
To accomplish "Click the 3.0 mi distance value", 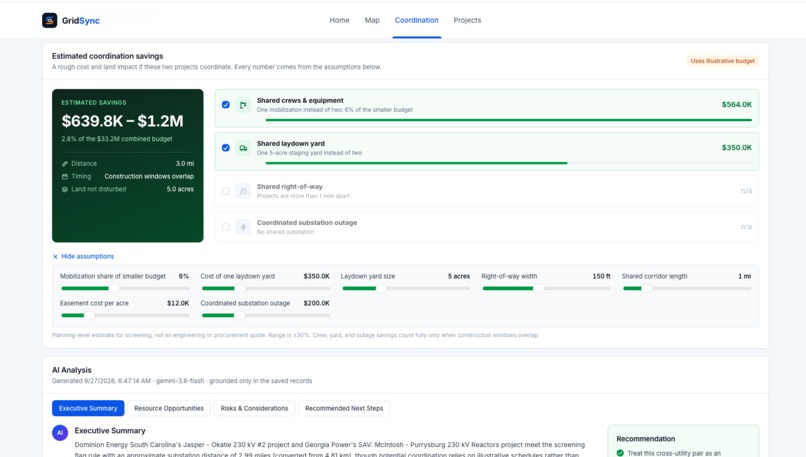I will click(185, 163).
